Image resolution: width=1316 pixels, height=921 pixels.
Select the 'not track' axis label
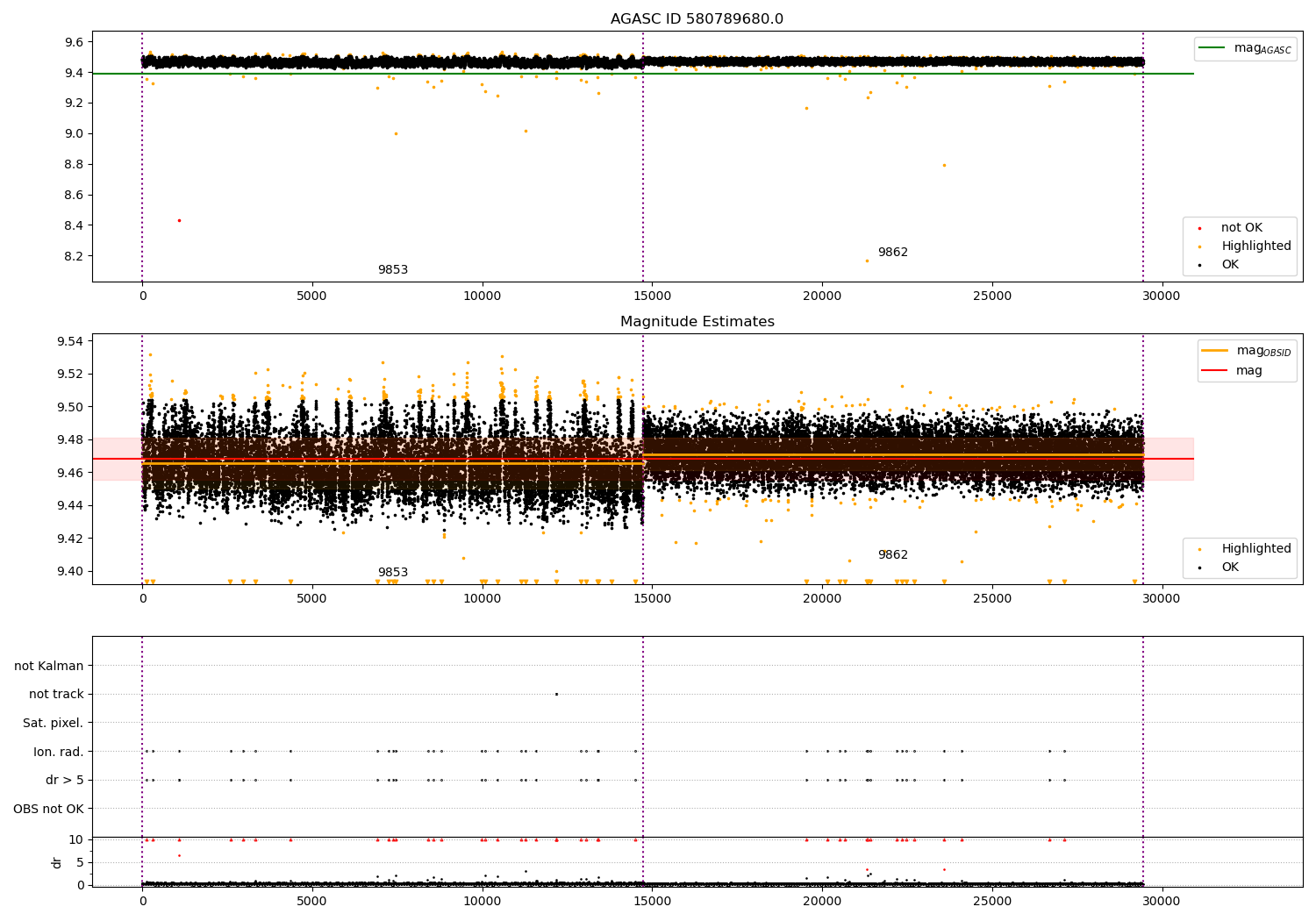[x=56, y=694]
